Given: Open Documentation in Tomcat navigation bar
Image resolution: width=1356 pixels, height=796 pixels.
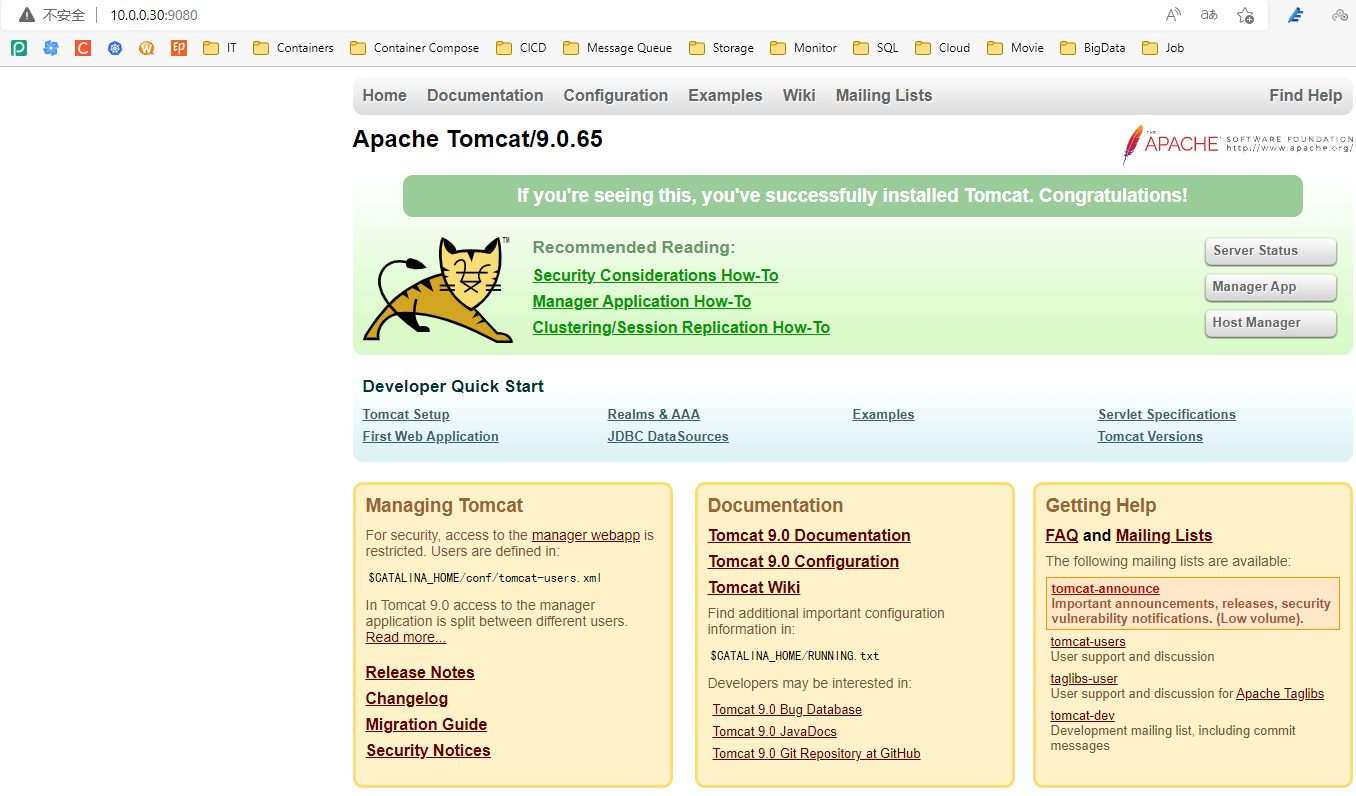Looking at the screenshot, I should click(x=485, y=95).
